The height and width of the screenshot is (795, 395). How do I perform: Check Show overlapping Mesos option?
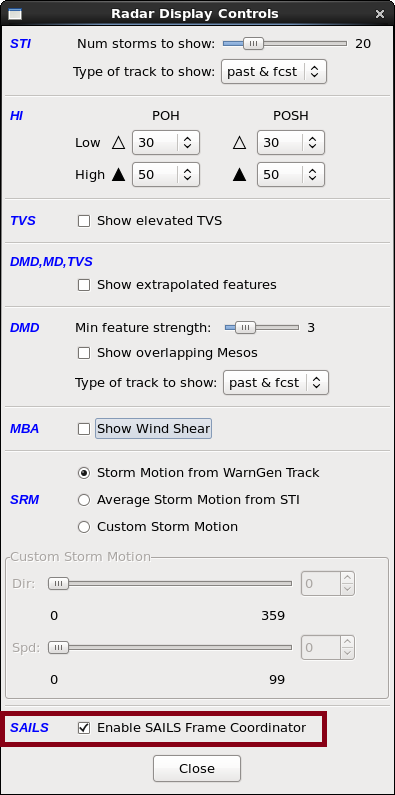coord(84,353)
